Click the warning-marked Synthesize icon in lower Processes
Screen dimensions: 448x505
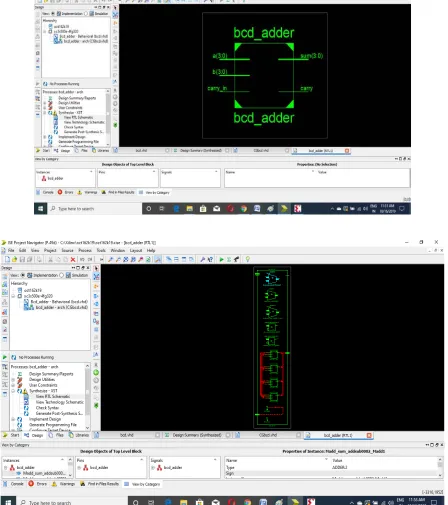(x=25, y=391)
